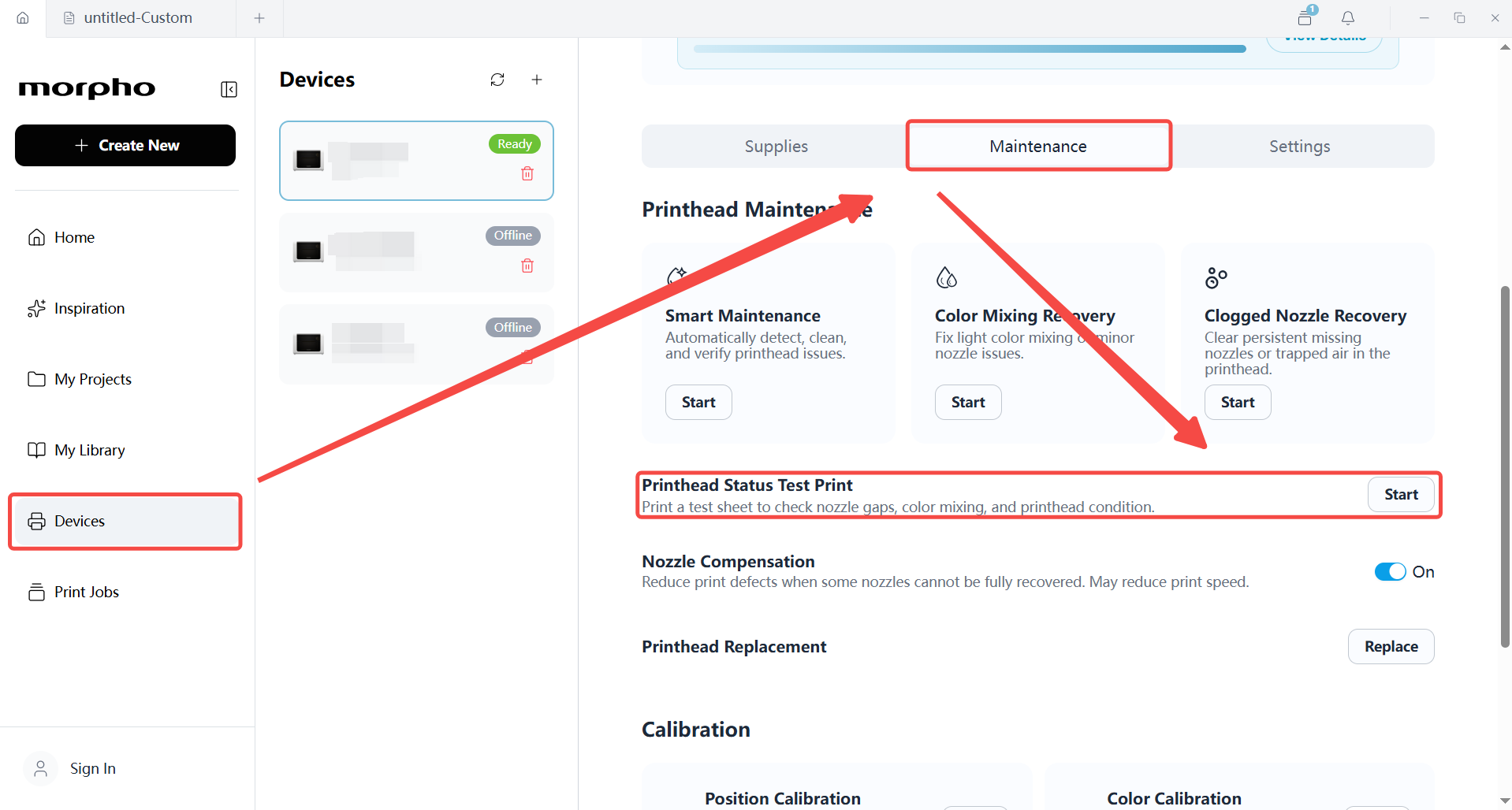This screenshot has width=1512, height=810.
Task: Click the home icon in the title bar
Action: click(23, 17)
